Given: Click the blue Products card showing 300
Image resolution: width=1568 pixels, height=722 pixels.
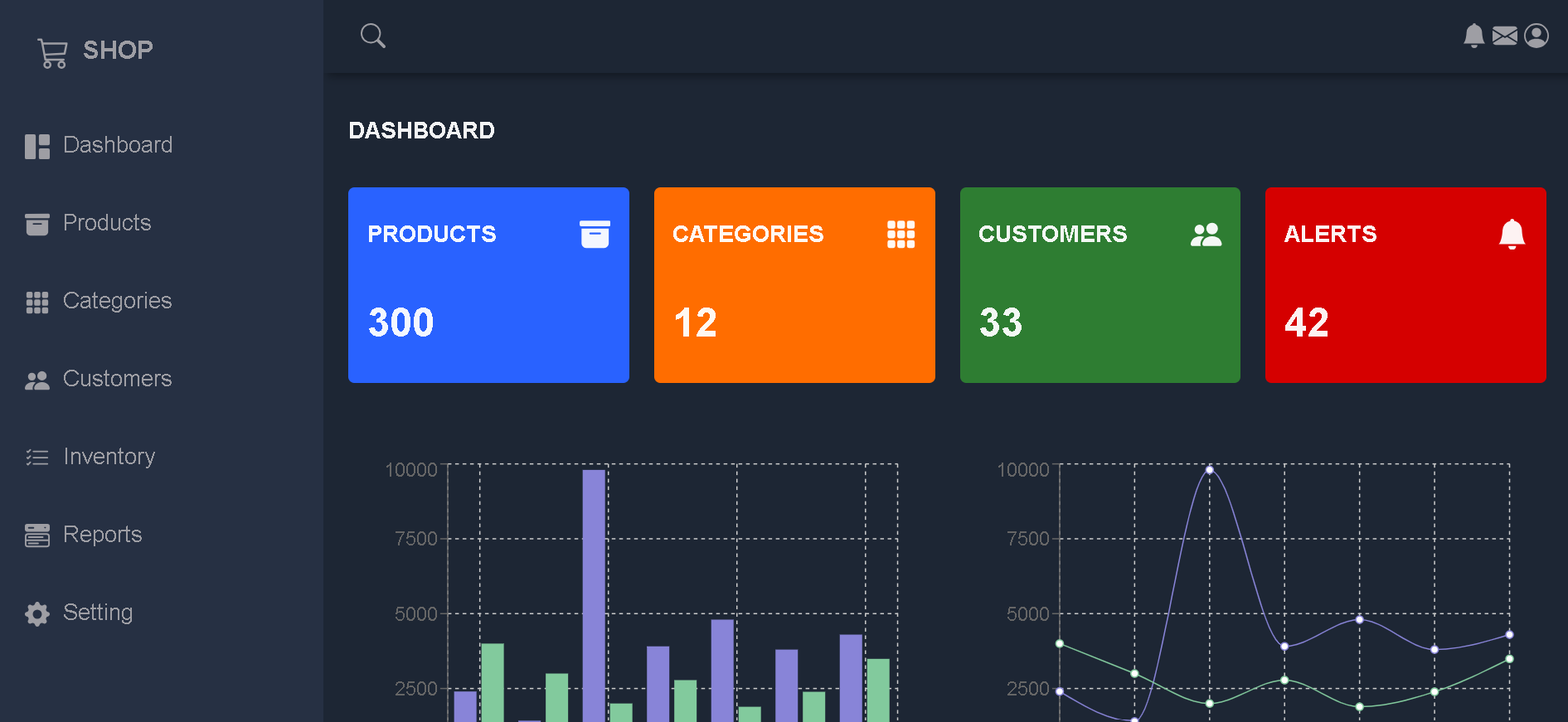Looking at the screenshot, I should (x=488, y=285).
